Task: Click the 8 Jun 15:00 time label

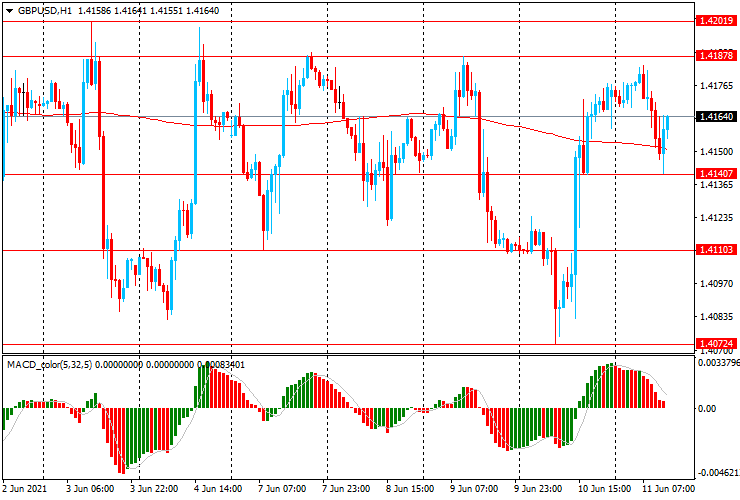Action: coord(410,488)
